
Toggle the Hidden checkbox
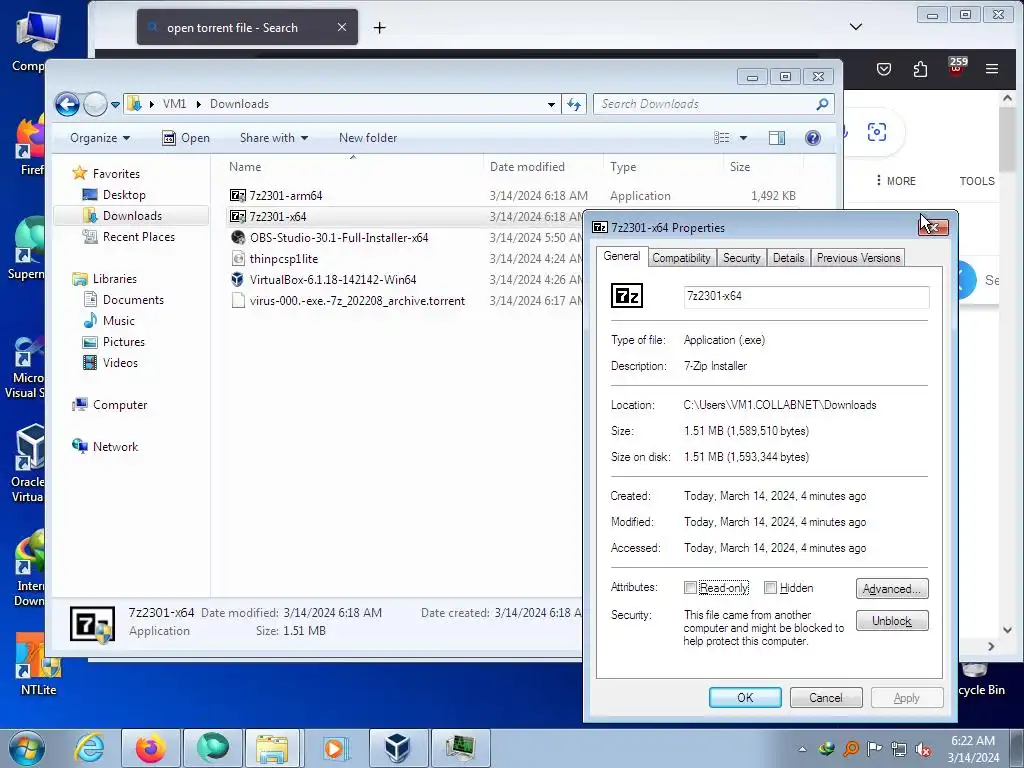pyautogui.click(x=771, y=588)
